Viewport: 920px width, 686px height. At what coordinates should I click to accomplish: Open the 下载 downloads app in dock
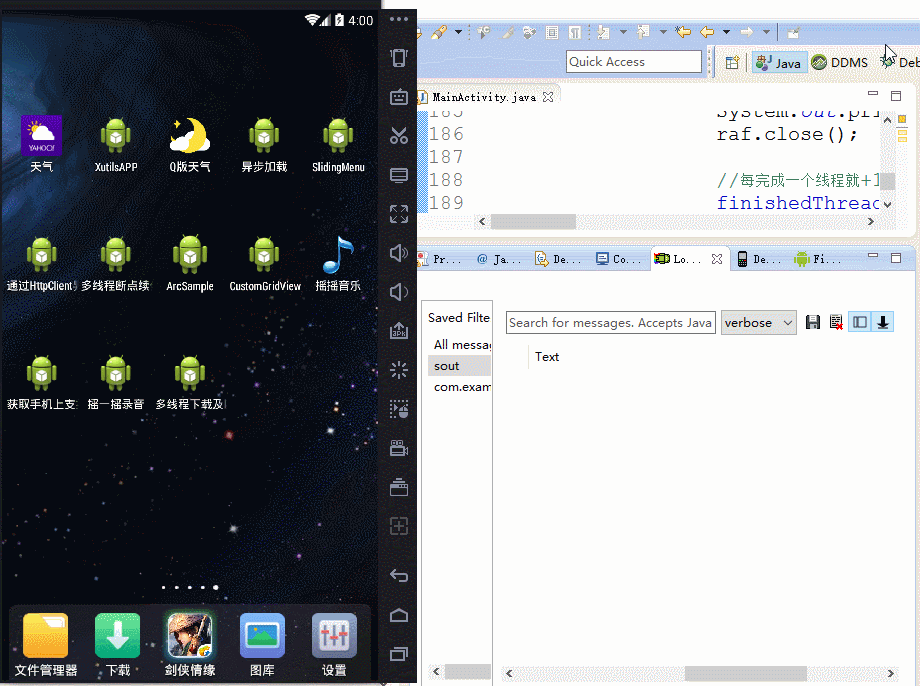tap(117, 644)
